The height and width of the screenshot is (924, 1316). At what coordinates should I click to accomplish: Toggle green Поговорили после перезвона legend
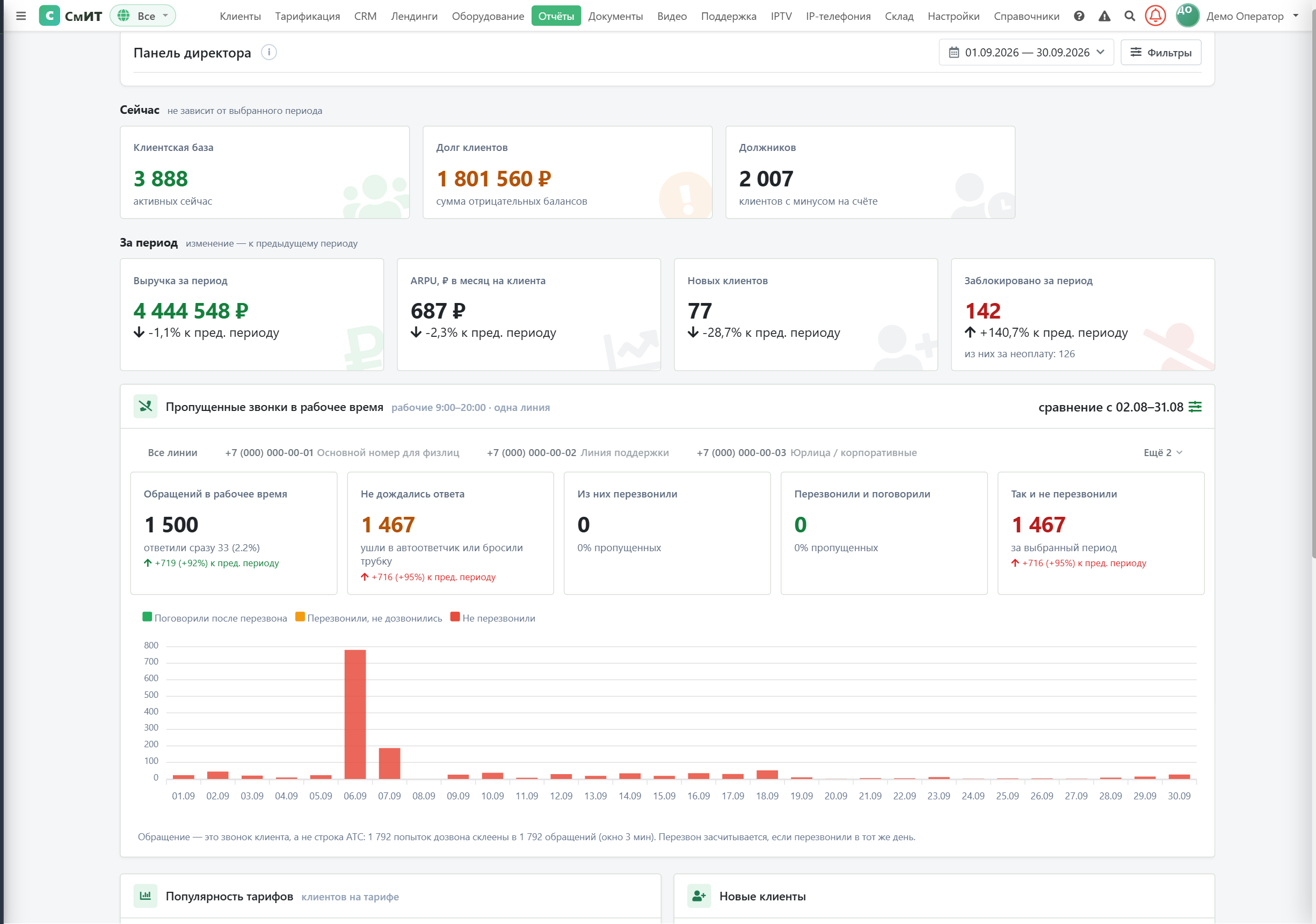click(214, 618)
